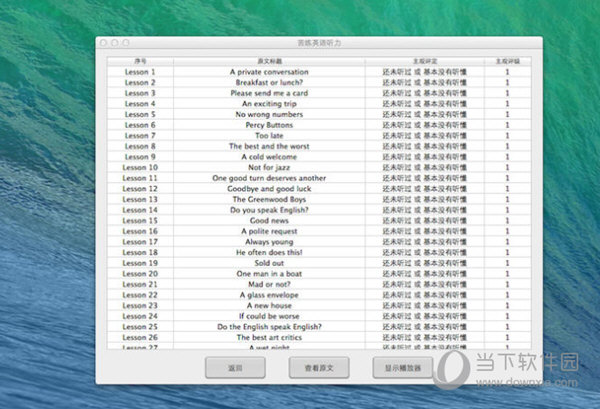
Task: Select the "Lesson 10" cell
Action: point(140,168)
